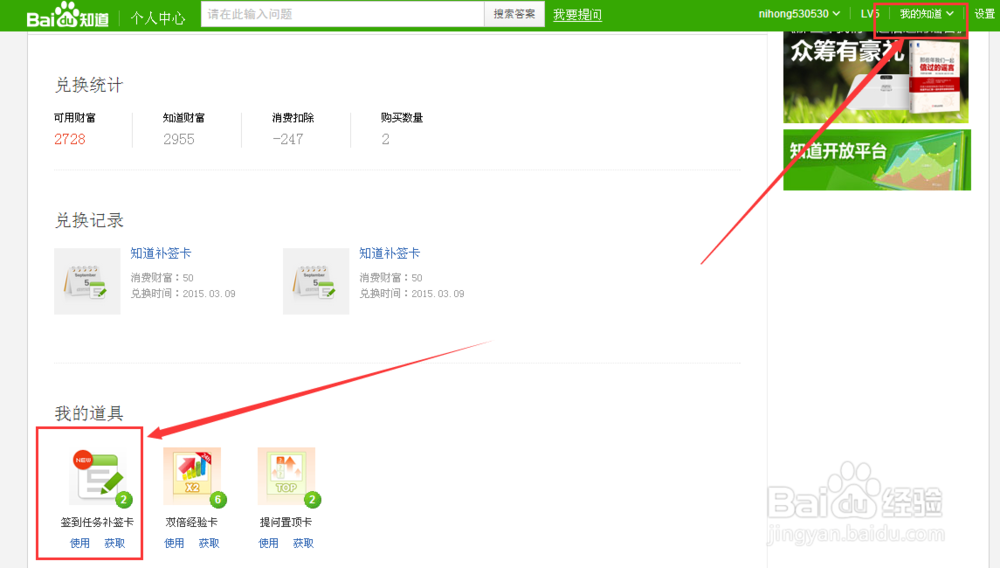Click the 2728 available wealth value
Screen dimensions: 1000x568
pyautogui.click(x=70, y=139)
